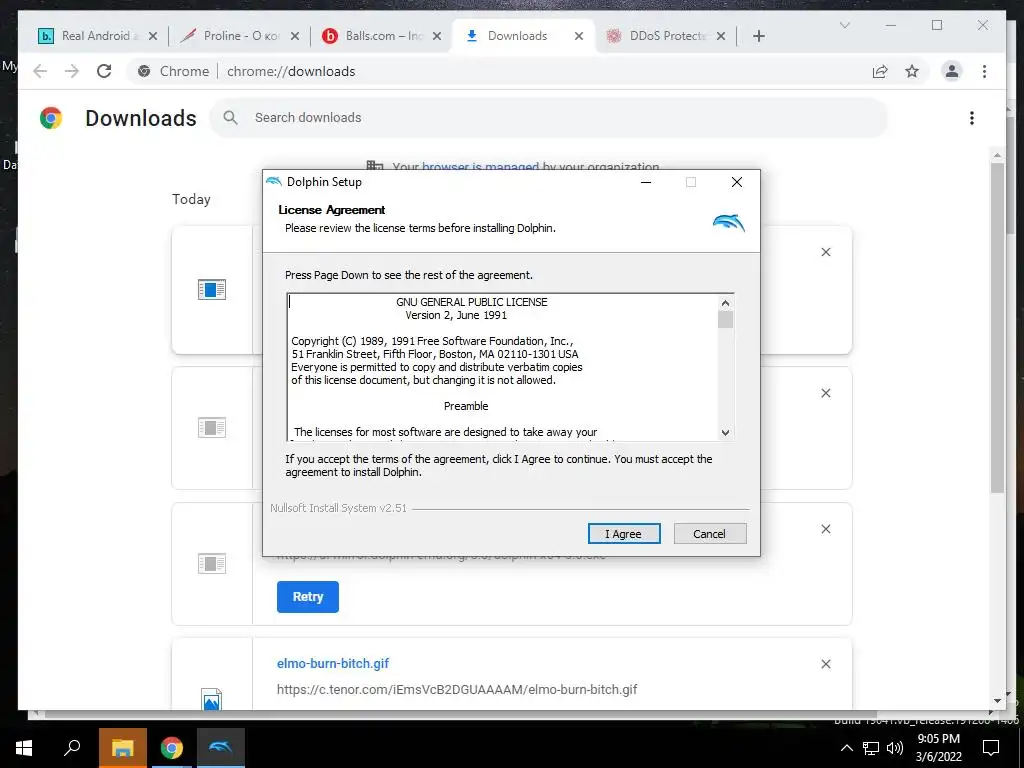The width and height of the screenshot is (1024, 768).
Task: Open the Downloads page more actions menu
Action: [x=972, y=118]
